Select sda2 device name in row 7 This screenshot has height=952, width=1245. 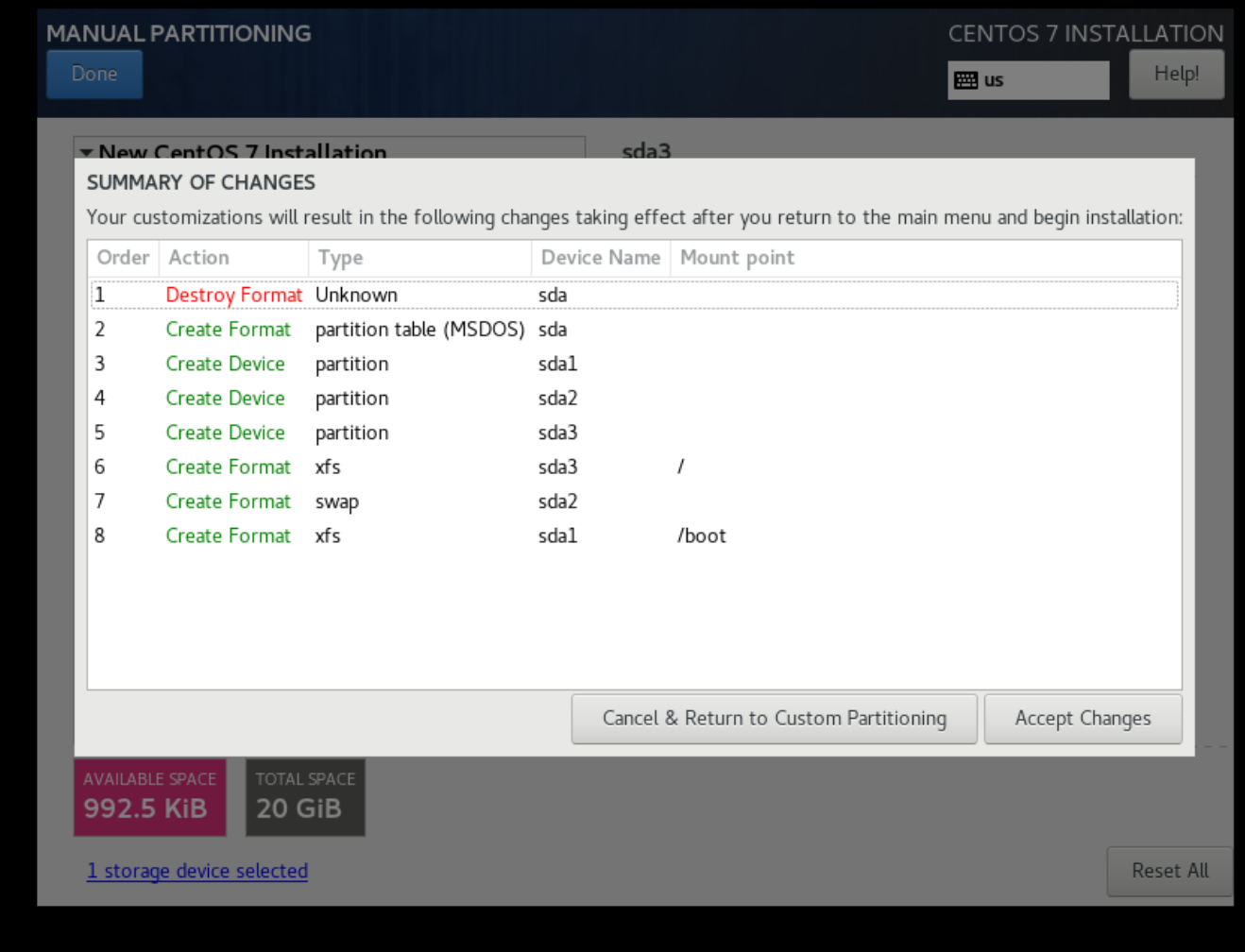[x=557, y=501]
